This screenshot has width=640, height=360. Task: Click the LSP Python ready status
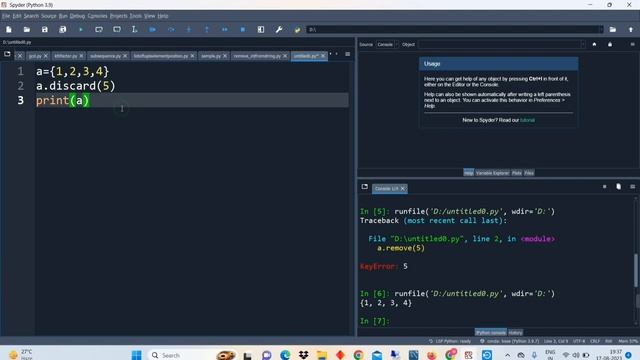[450, 341]
